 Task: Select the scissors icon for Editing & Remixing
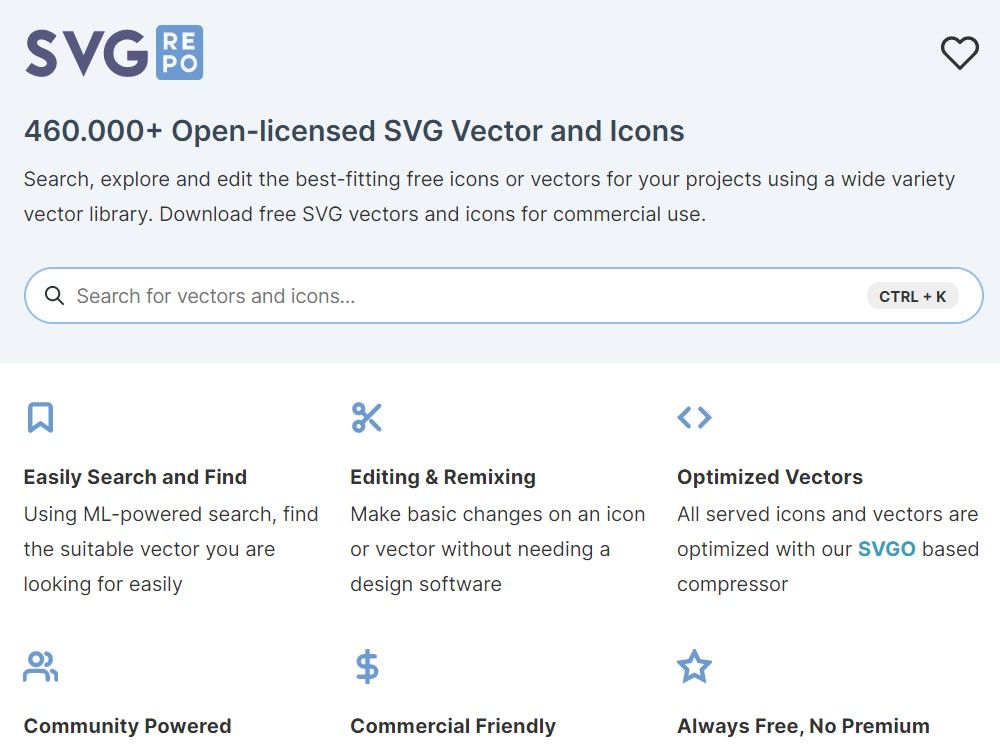point(367,417)
